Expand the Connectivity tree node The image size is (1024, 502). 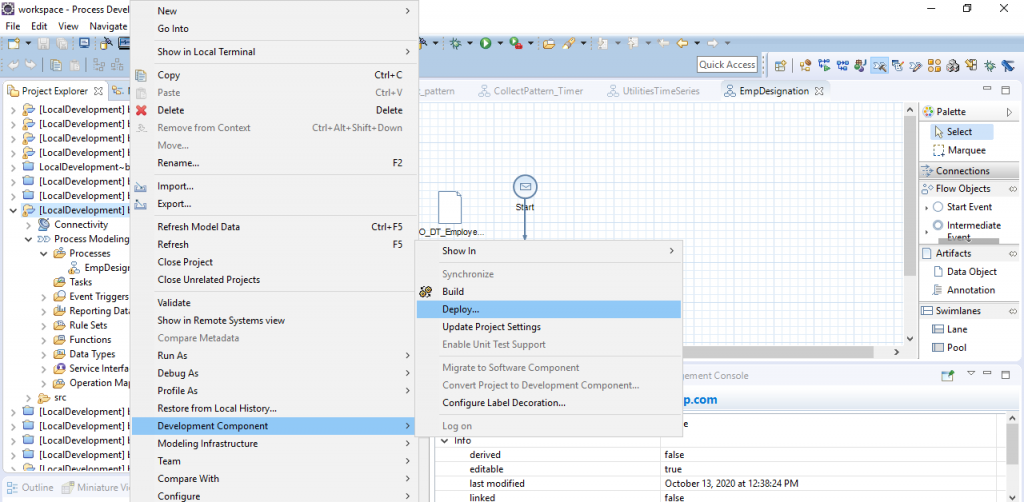(28, 225)
